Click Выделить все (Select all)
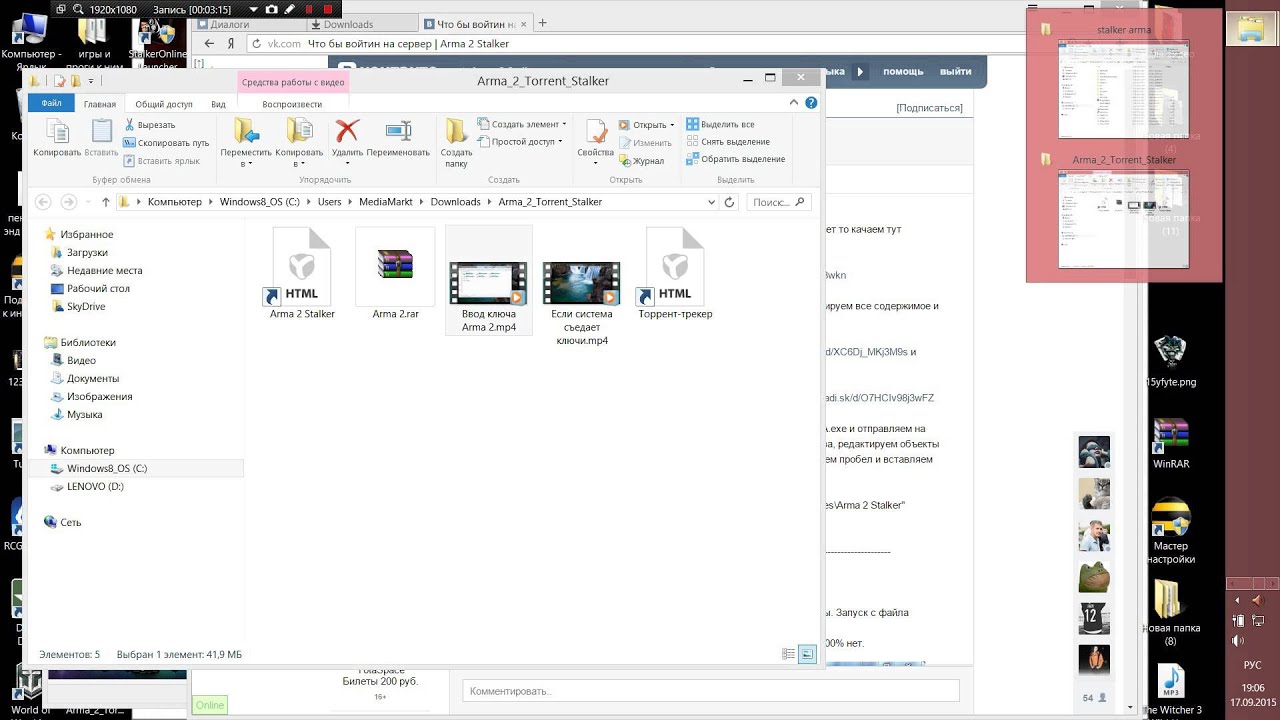 pyautogui.click(x=720, y=125)
